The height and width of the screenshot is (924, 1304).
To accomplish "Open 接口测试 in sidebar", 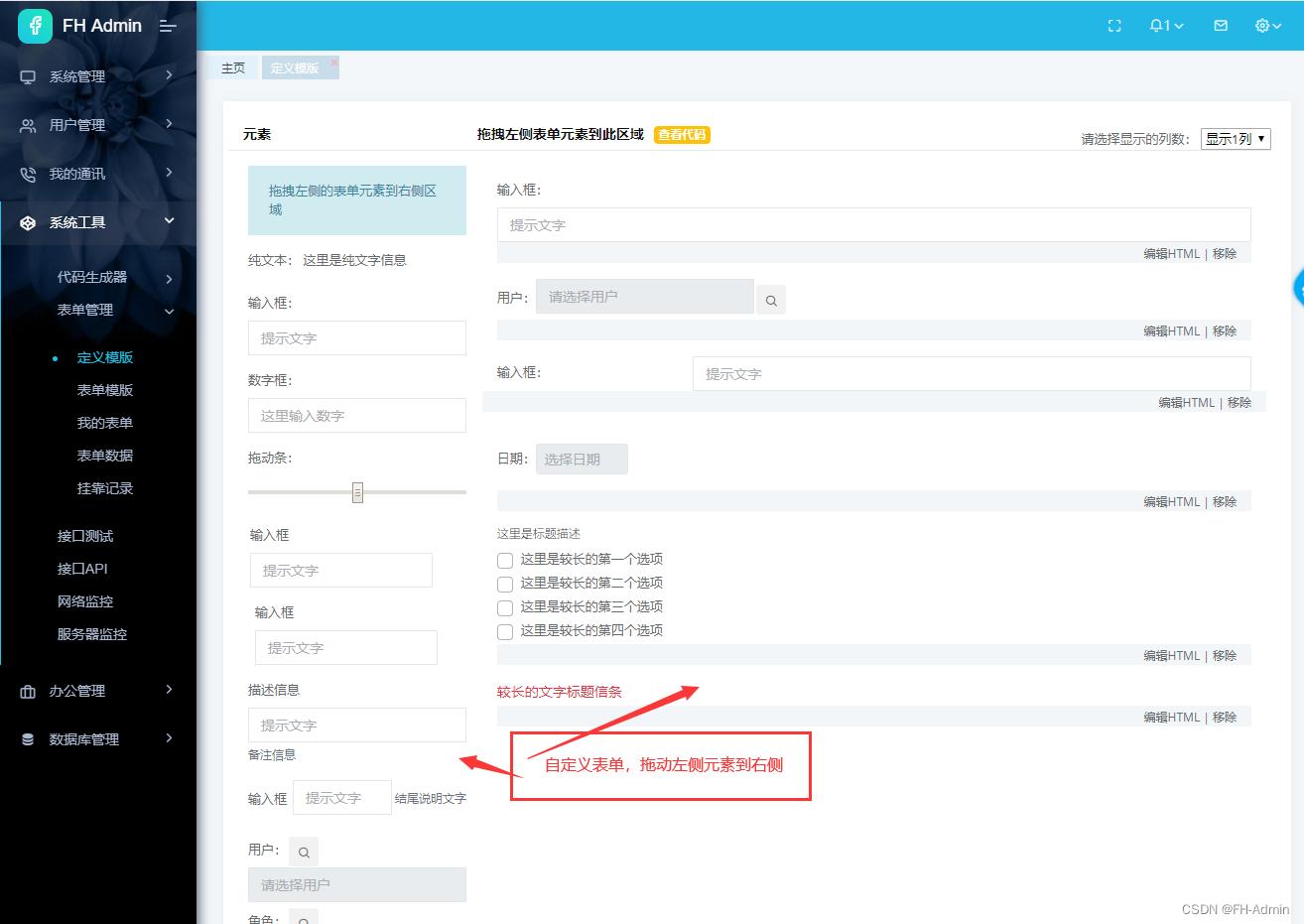I will coord(85,536).
